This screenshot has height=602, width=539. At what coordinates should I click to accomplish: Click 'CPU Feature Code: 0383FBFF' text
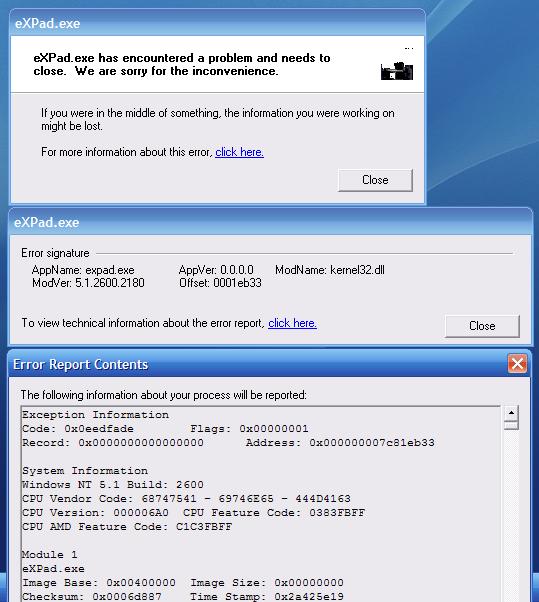coord(274,513)
